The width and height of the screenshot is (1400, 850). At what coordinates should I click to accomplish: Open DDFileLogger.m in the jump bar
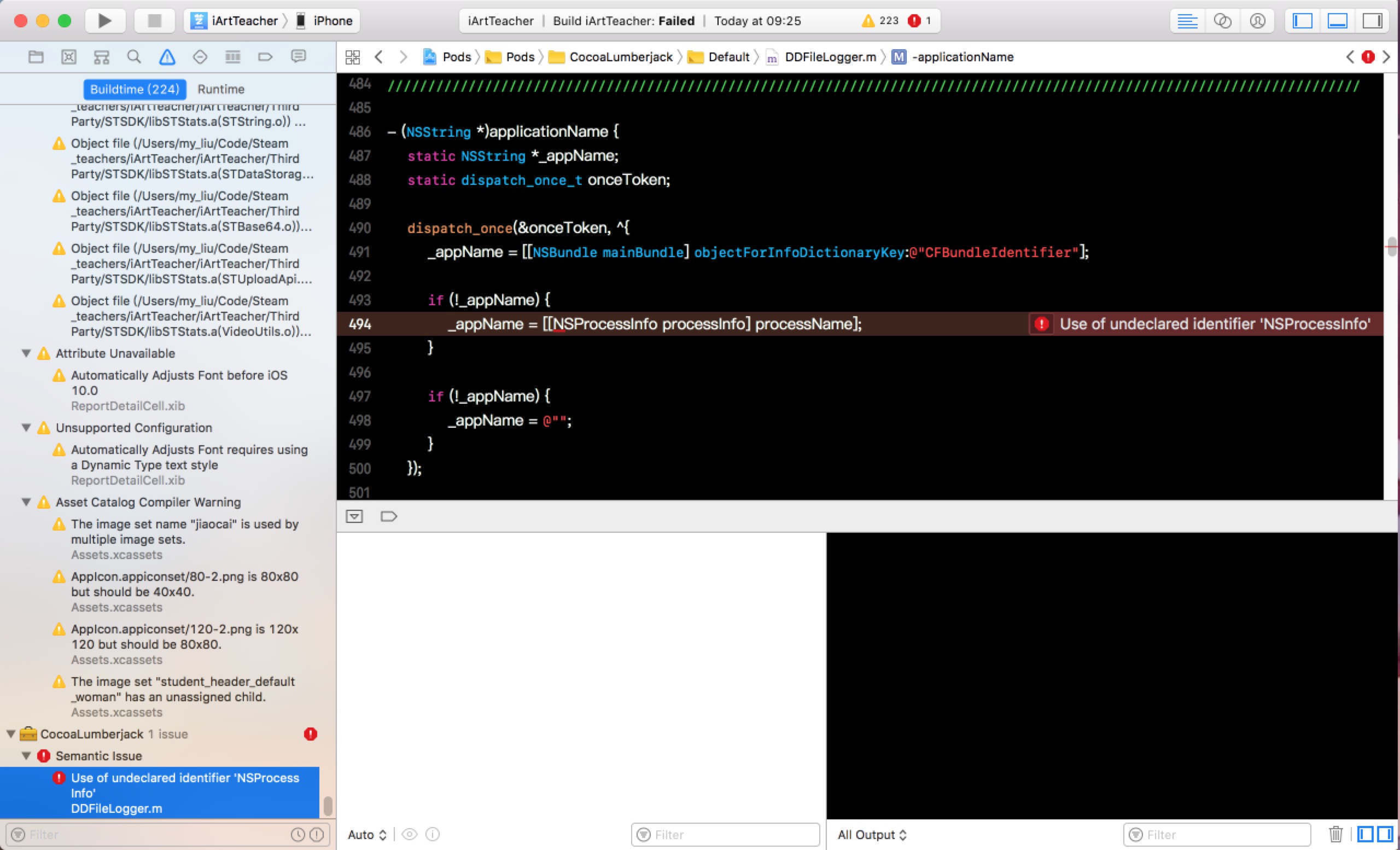pyautogui.click(x=829, y=57)
